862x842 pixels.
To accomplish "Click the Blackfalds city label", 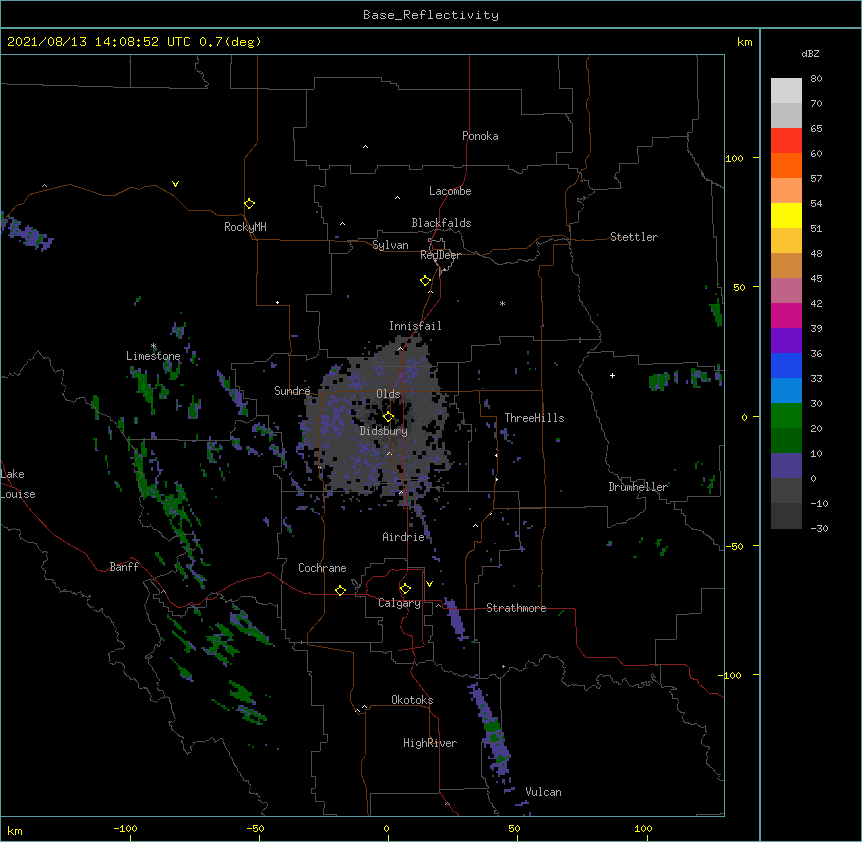I will pos(441,223).
